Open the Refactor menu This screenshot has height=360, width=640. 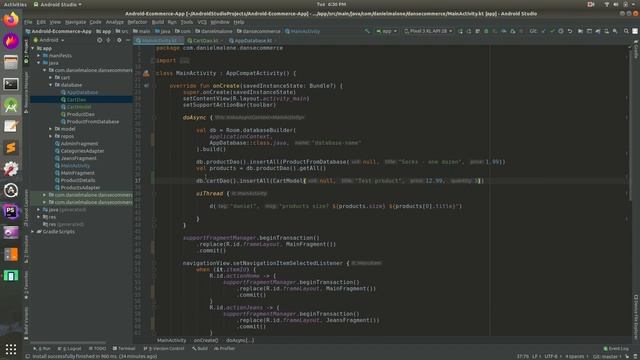pyautogui.click(x=137, y=22)
